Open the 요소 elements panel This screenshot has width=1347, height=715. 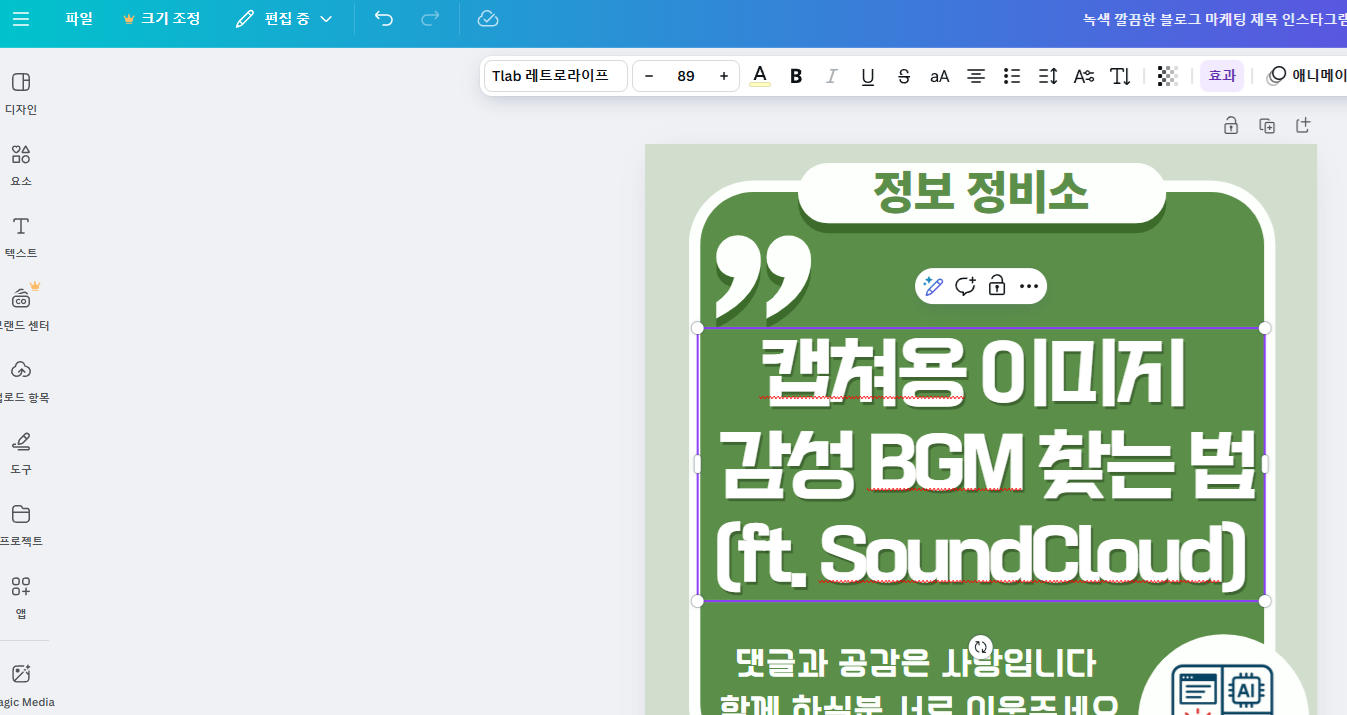pos(21,165)
